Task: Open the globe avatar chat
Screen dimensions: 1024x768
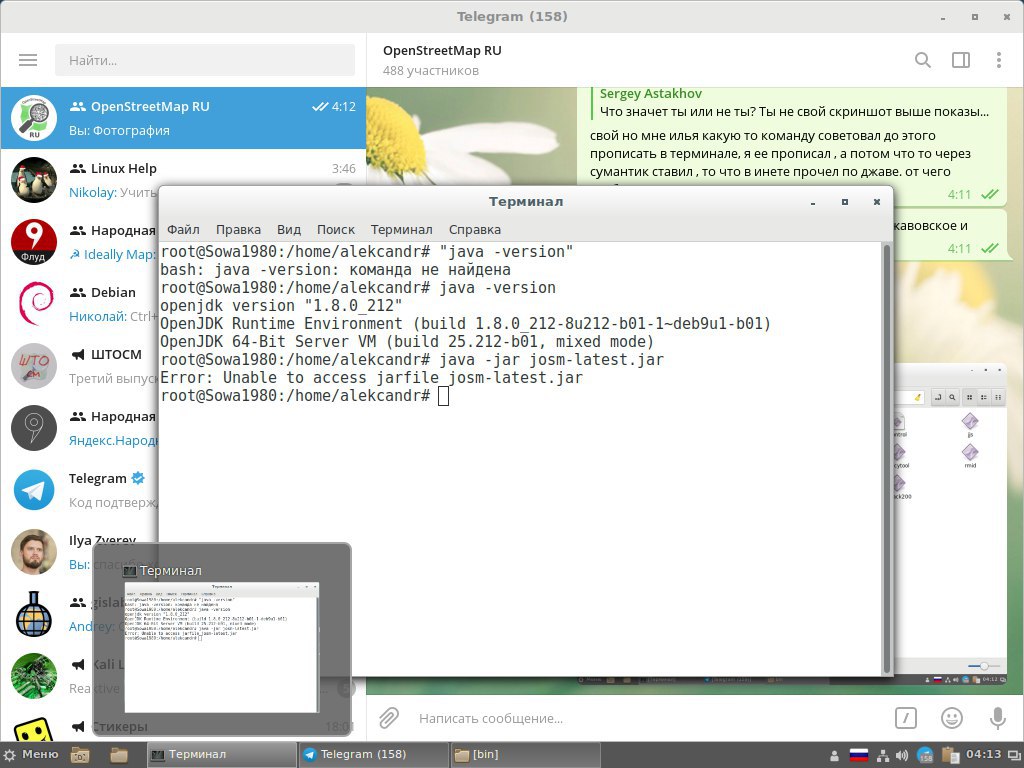Action: 34,615
